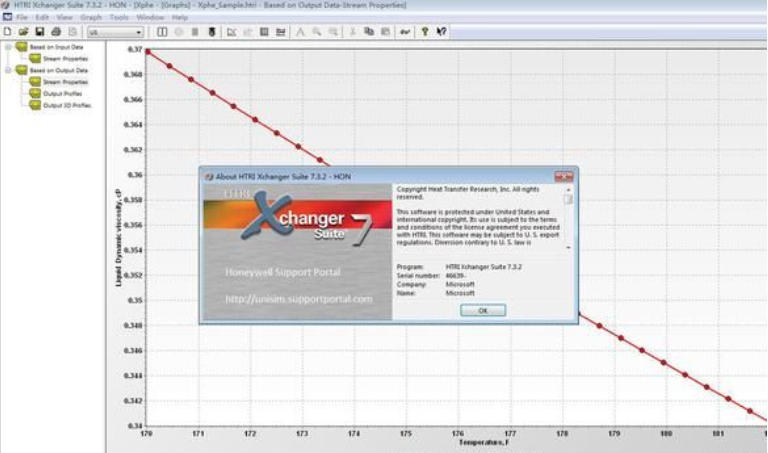768x453 pixels.
Task: Open the Graph menu
Action: tap(91, 18)
